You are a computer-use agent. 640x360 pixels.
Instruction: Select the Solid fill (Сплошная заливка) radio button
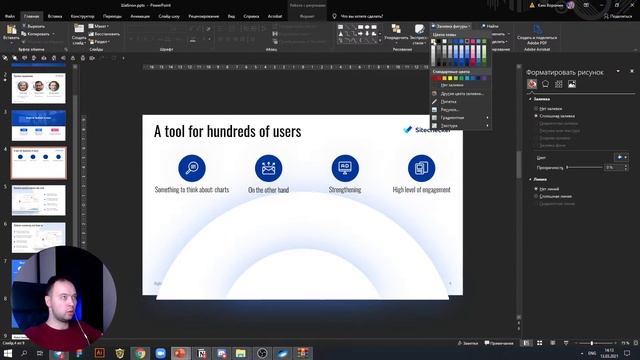tap(536, 116)
